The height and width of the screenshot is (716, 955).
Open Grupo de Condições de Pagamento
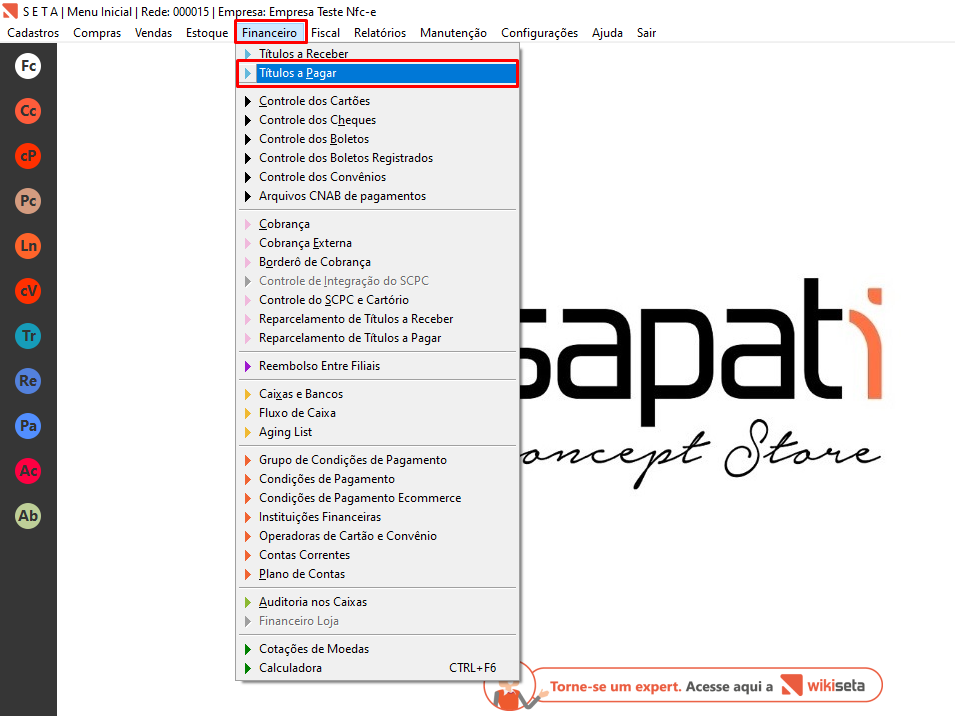[378, 460]
